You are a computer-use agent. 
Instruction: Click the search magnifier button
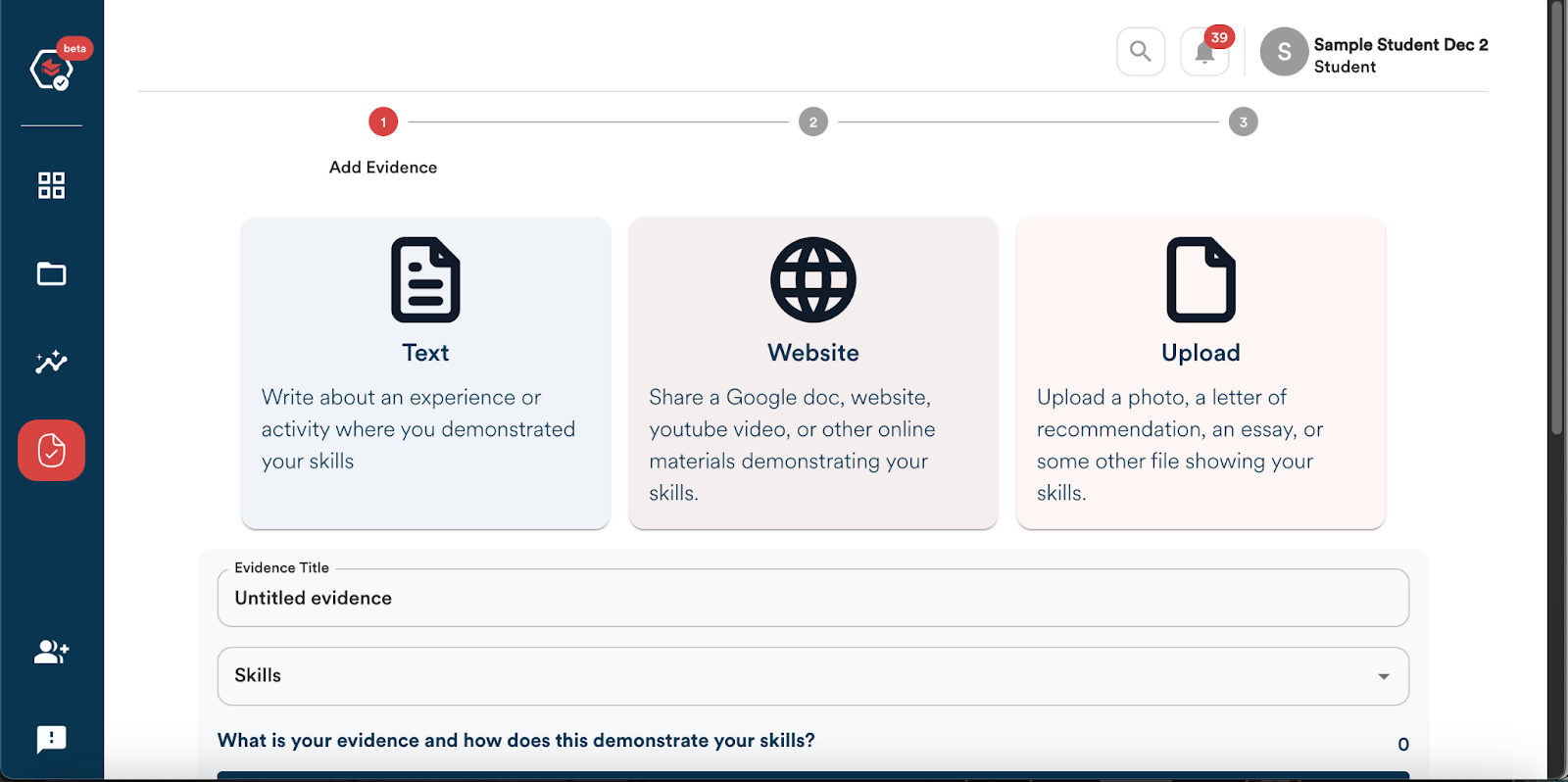pos(1141,51)
